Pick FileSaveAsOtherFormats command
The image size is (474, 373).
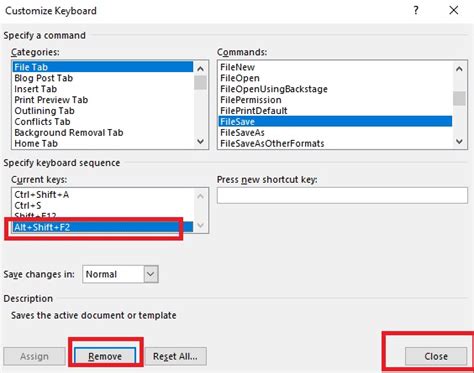tap(335, 143)
